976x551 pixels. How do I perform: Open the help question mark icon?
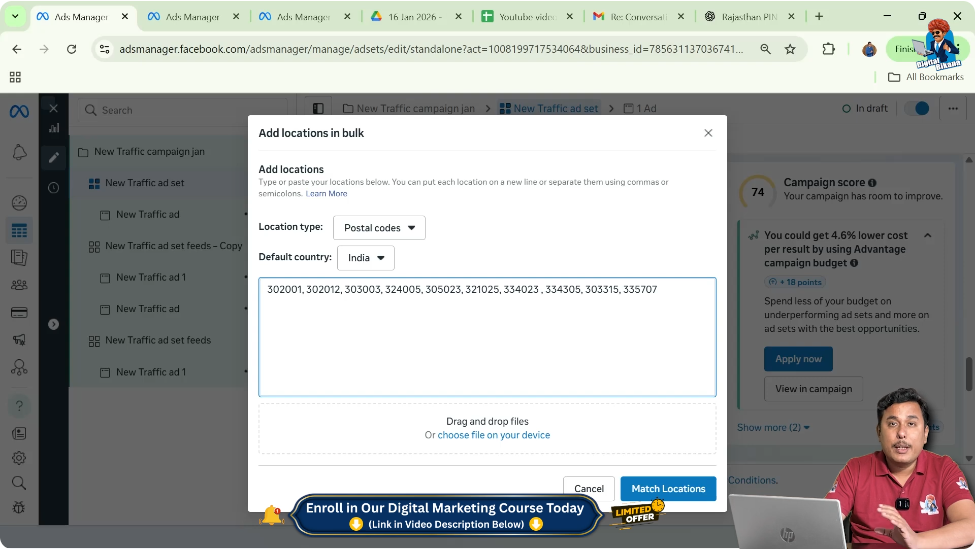(19, 406)
